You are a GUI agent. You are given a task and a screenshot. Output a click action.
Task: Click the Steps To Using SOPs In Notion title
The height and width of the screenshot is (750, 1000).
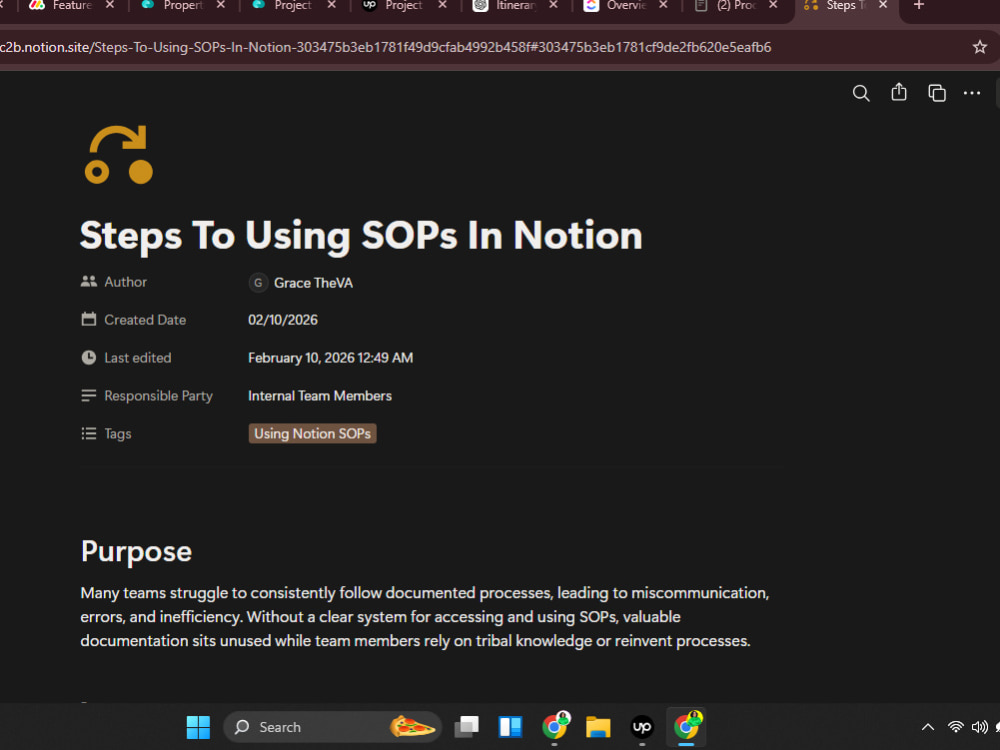coord(361,235)
